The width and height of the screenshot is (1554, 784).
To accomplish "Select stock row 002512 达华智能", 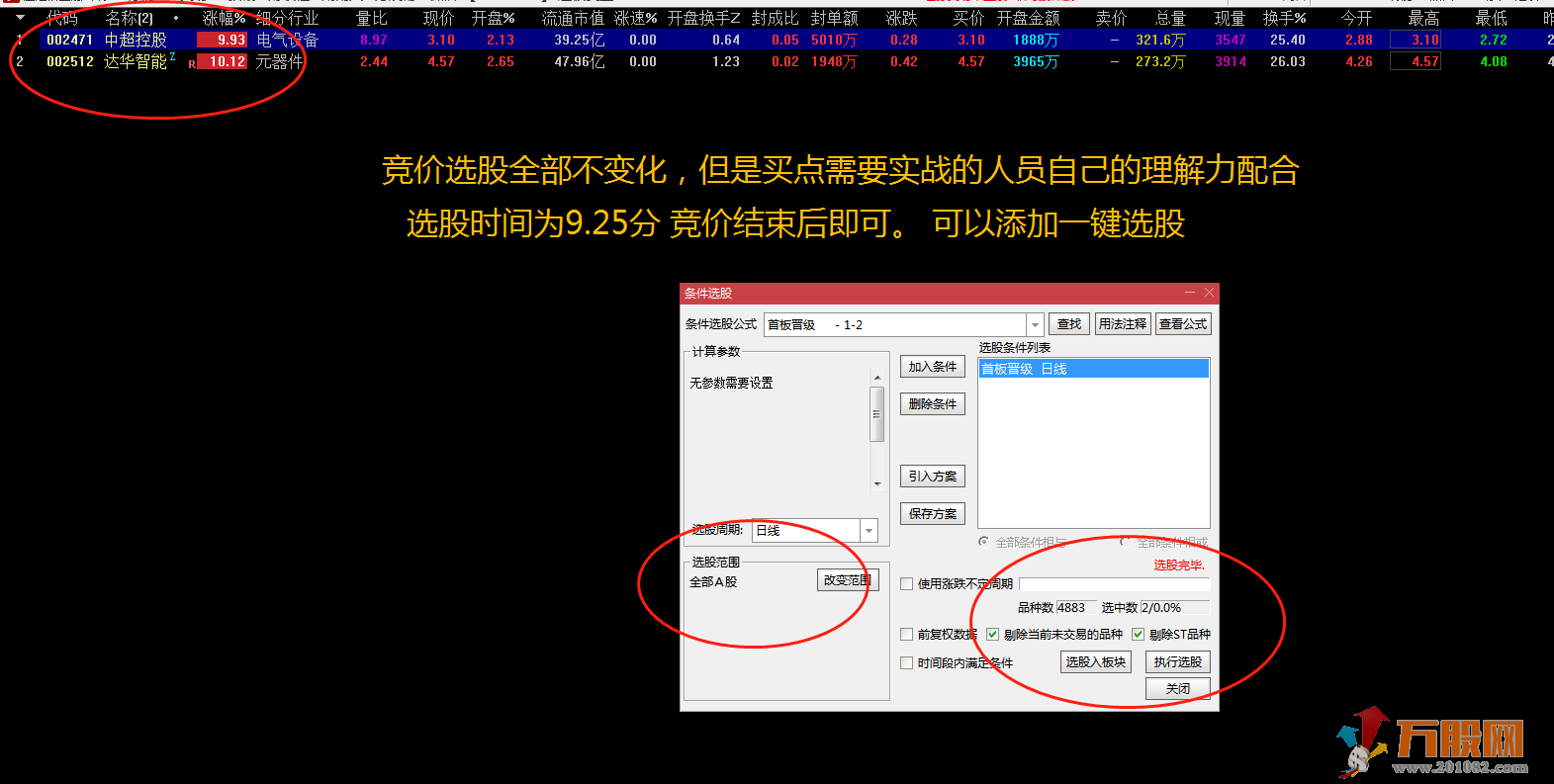I will pos(777,61).
